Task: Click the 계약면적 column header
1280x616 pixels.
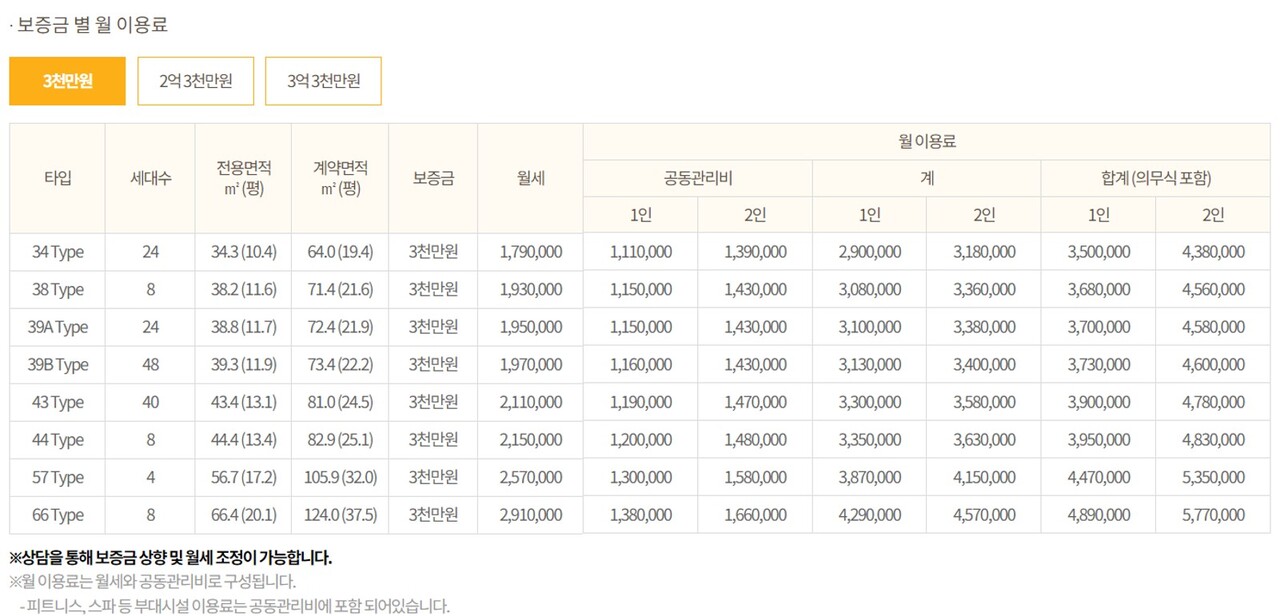Action: (x=340, y=178)
